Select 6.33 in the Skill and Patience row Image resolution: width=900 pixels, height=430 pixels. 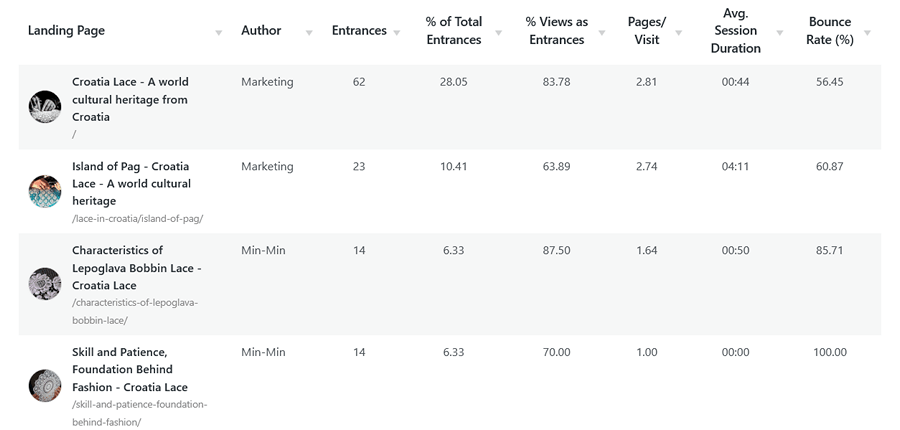(x=453, y=352)
